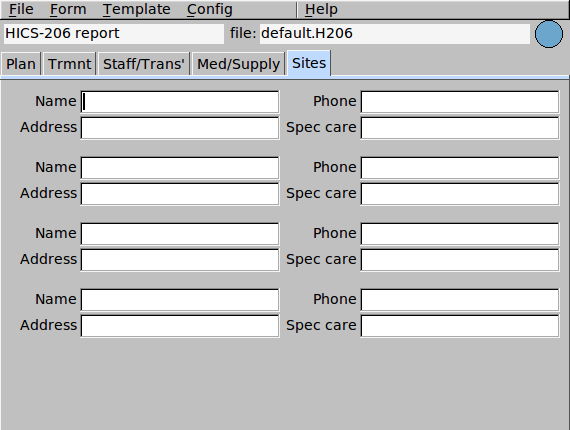Switch to the Plan tab
Viewport: 570px width, 430px height.
[x=21, y=64]
